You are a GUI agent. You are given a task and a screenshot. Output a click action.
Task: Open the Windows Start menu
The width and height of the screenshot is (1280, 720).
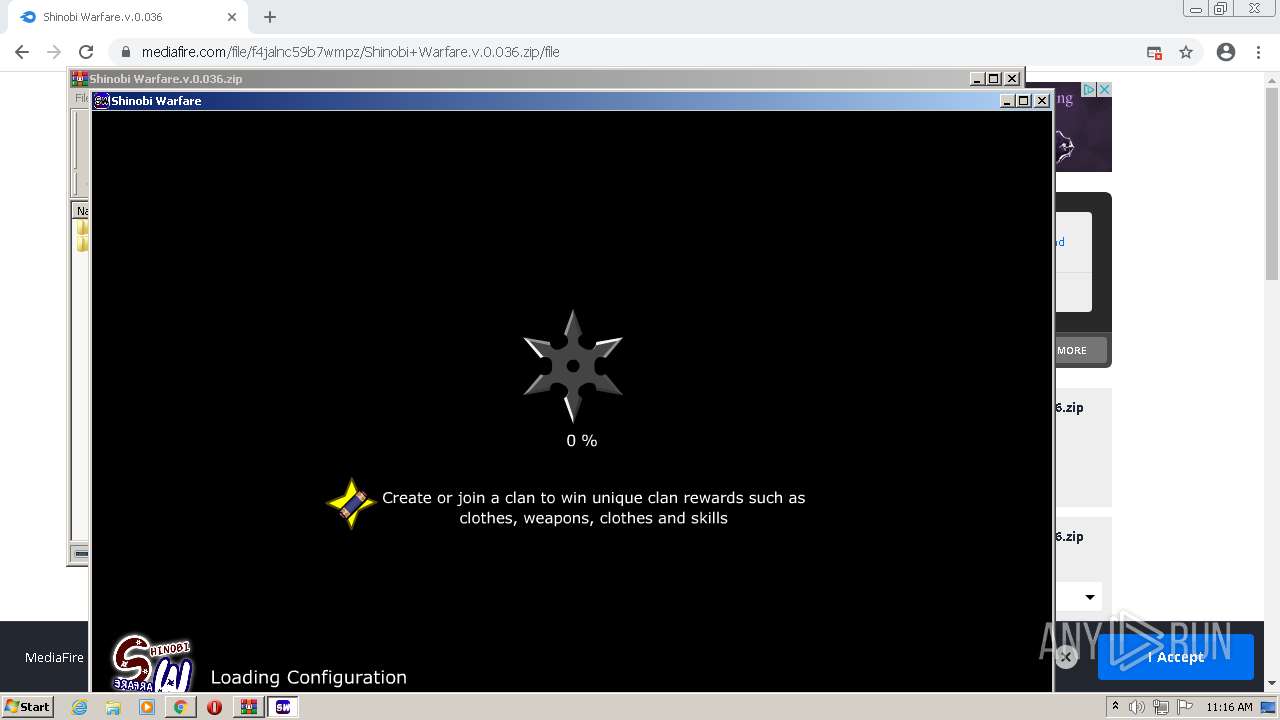tap(28, 706)
